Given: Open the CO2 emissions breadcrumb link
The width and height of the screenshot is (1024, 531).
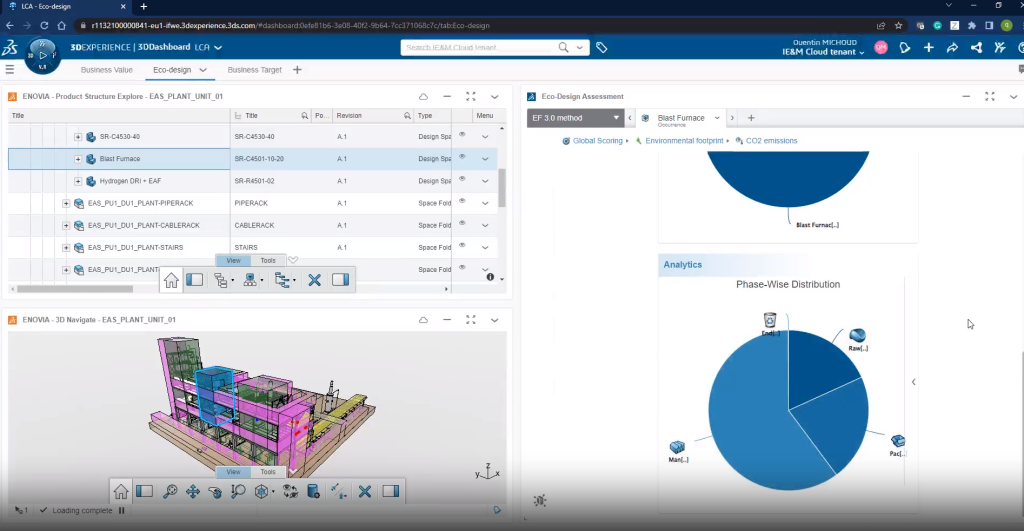Looking at the screenshot, I should click(x=771, y=140).
